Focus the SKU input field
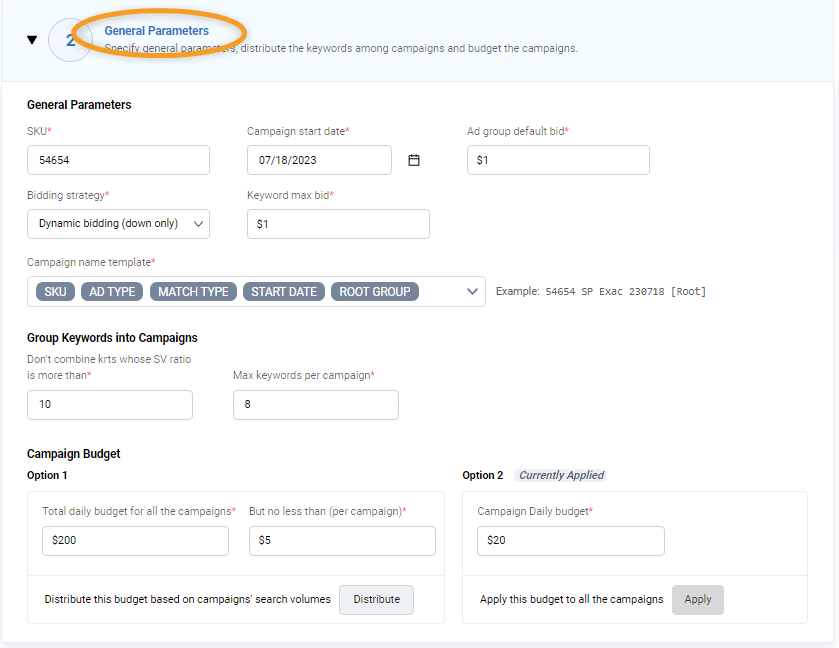The height and width of the screenshot is (648, 839). tap(118, 160)
